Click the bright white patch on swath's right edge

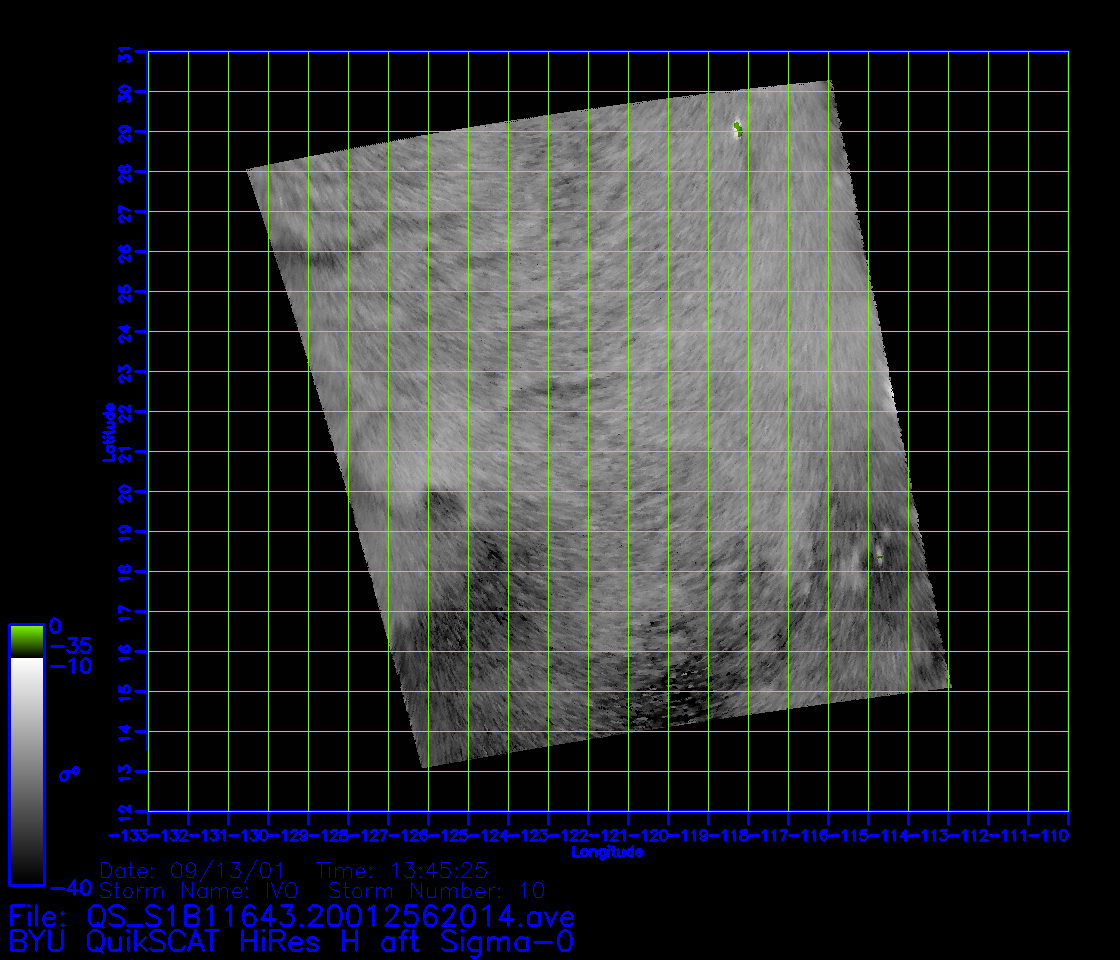pyautogui.click(x=893, y=392)
